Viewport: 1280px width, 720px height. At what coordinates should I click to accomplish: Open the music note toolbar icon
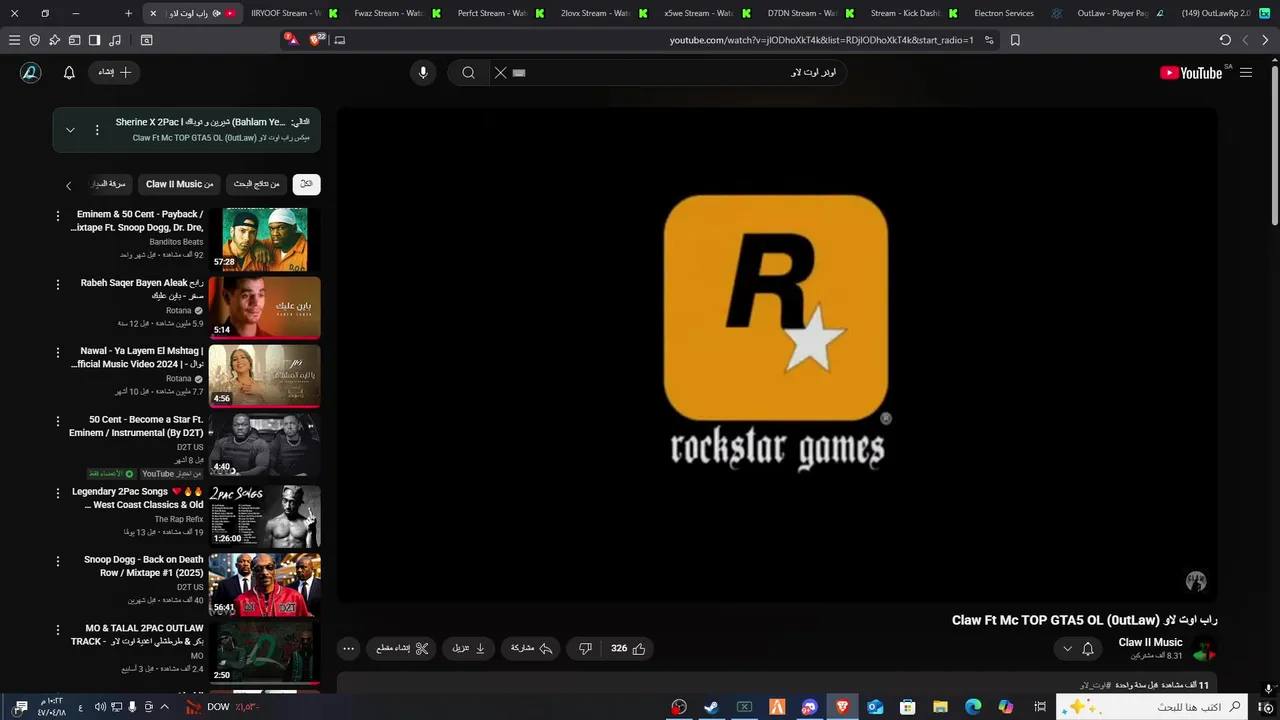coord(114,40)
